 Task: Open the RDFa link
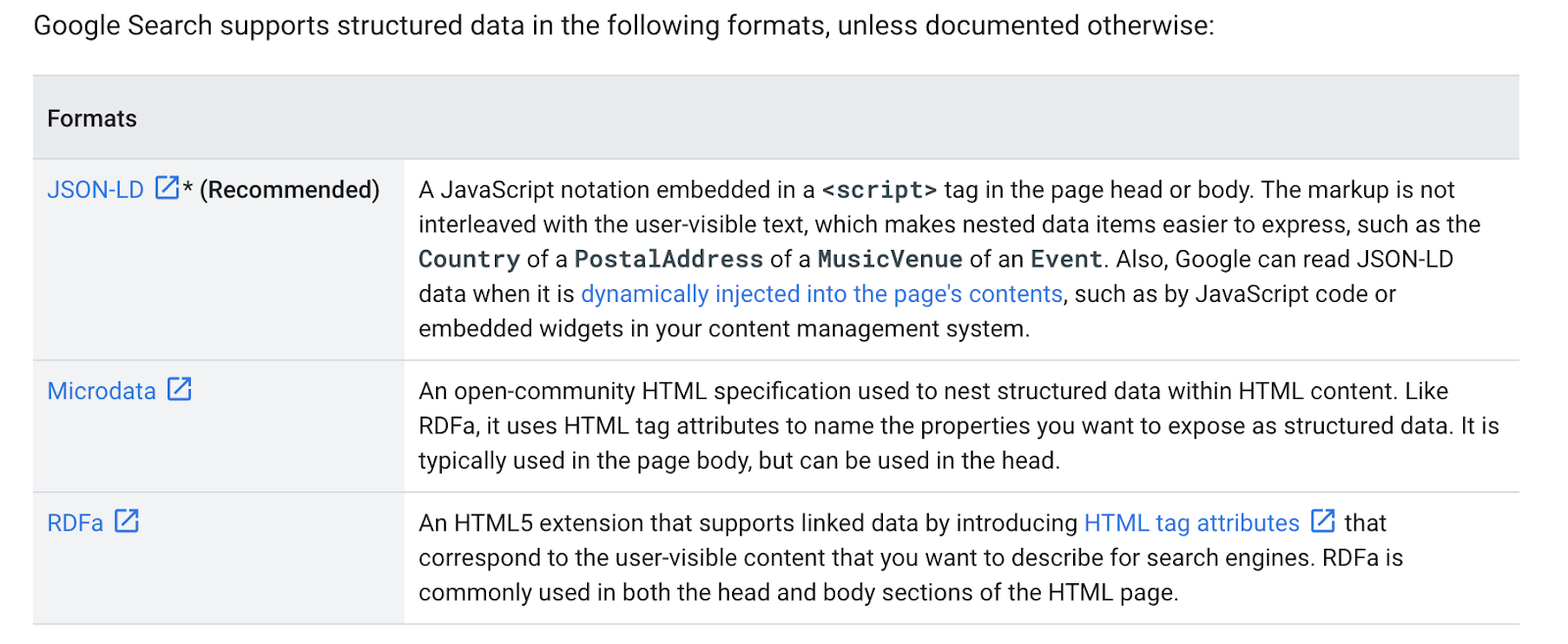74,522
